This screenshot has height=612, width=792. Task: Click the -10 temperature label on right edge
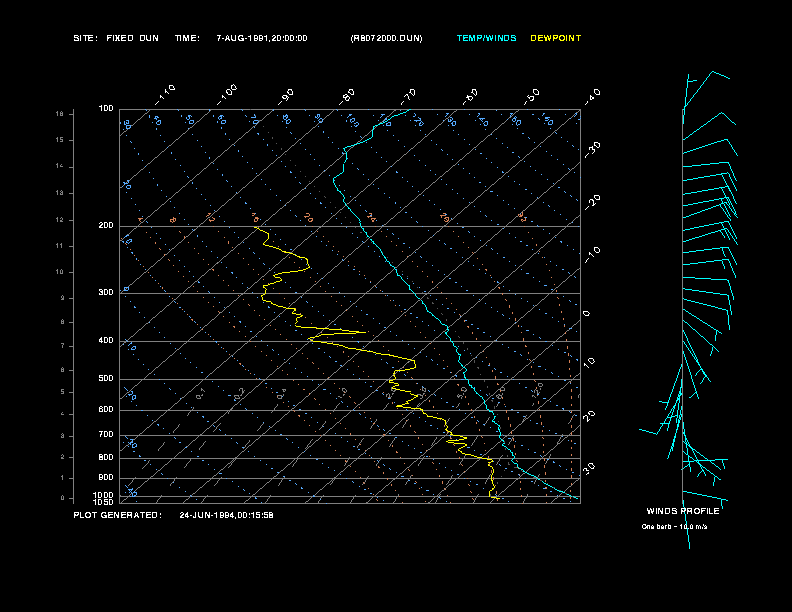pos(593,255)
